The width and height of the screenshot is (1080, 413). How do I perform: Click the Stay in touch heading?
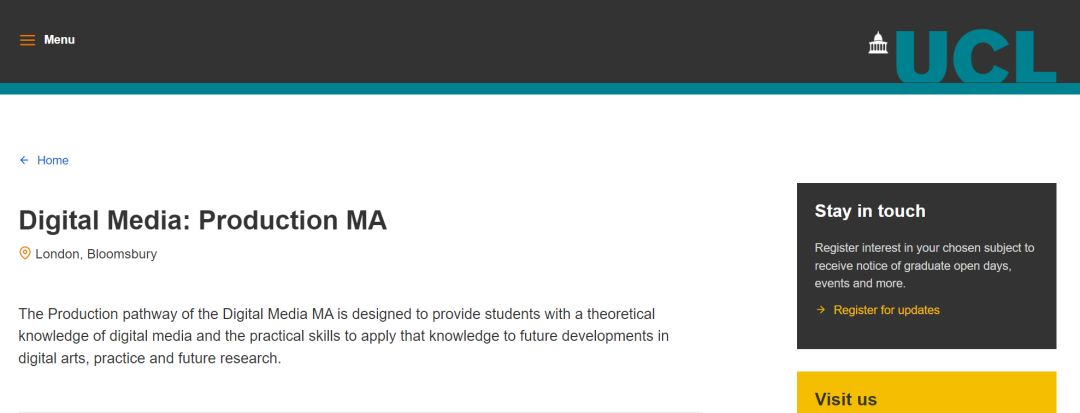(870, 211)
